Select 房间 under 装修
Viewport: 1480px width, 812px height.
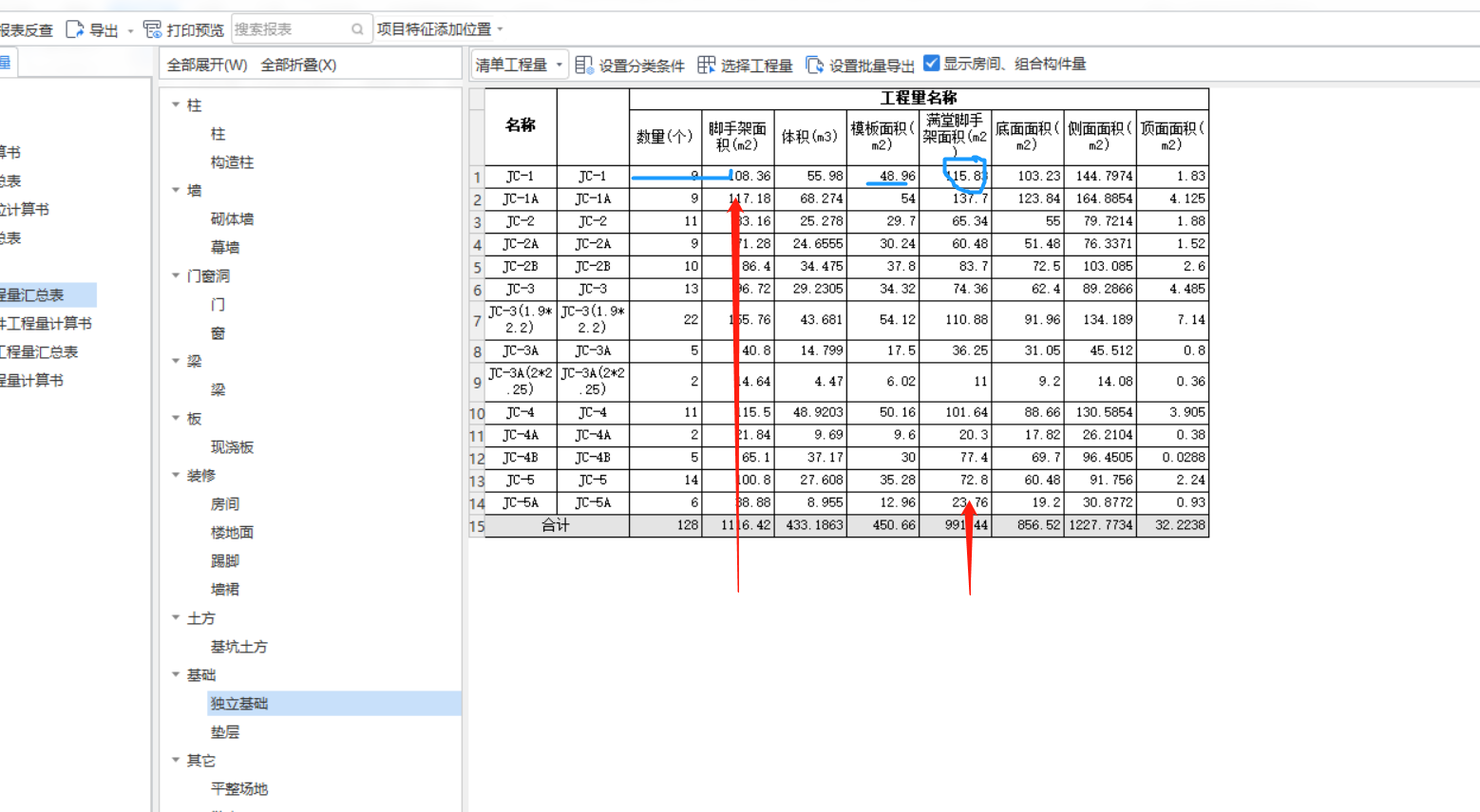pyautogui.click(x=224, y=504)
